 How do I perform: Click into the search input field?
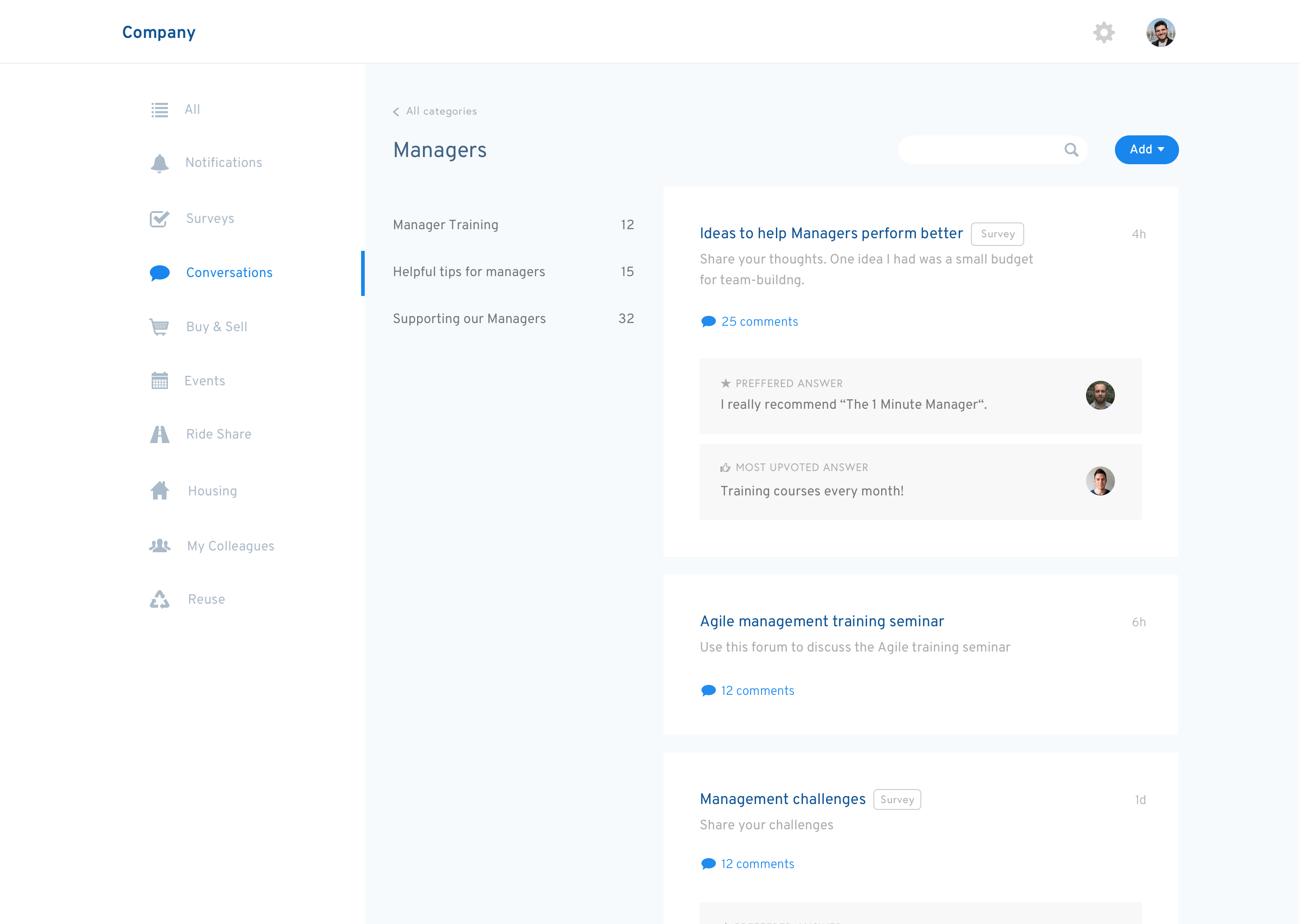pos(979,150)
